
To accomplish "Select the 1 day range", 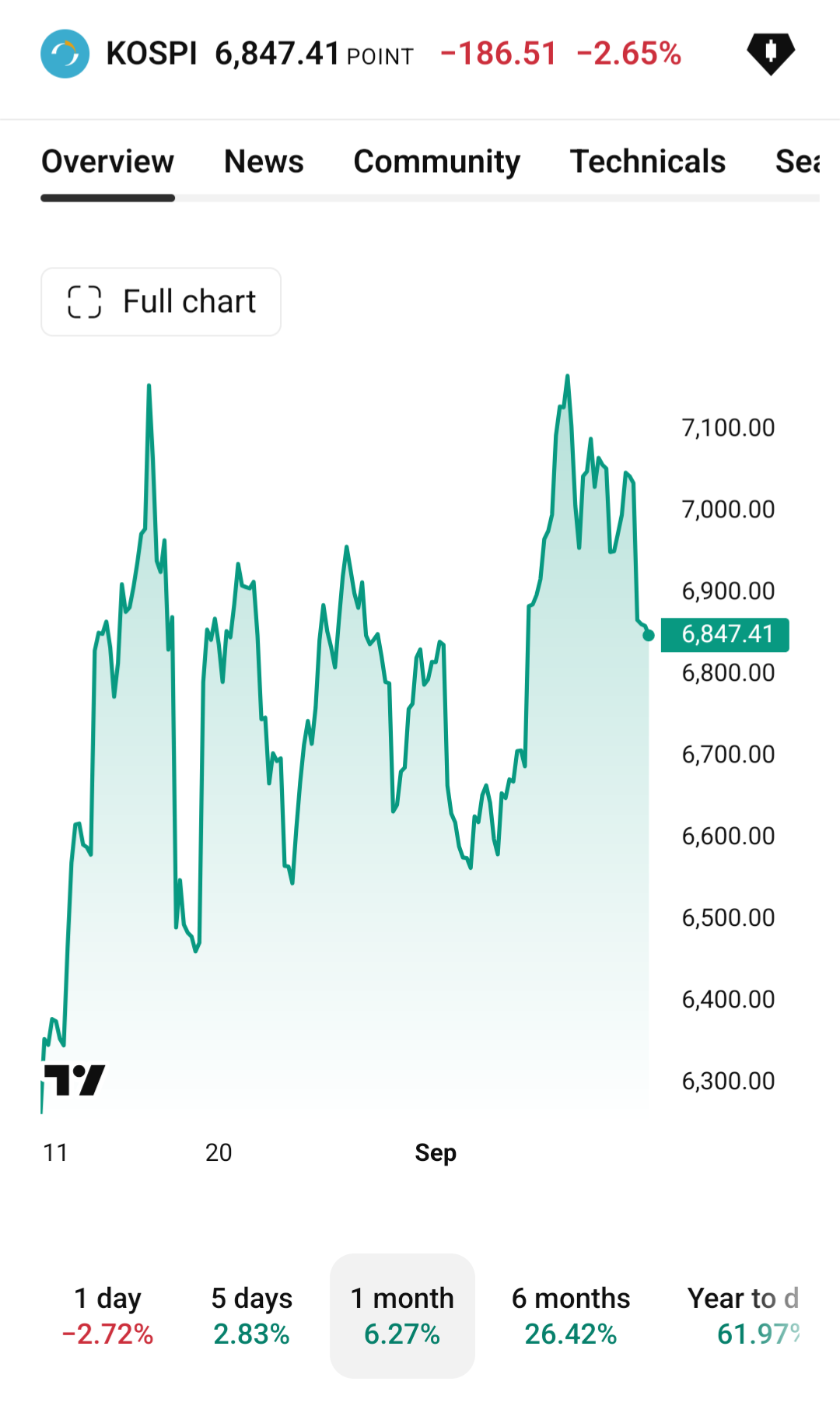I will click(x=107, y=1316).
